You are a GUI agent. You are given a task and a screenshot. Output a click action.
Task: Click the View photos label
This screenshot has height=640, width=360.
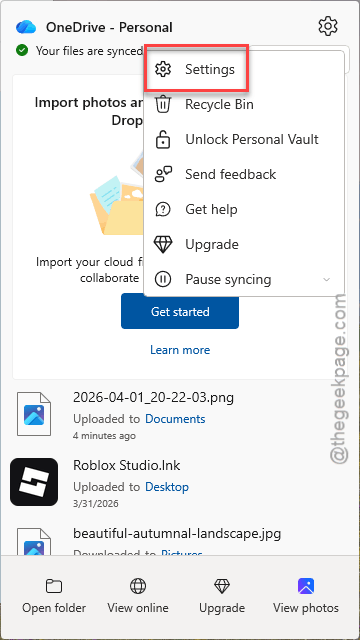pos(306,608)
